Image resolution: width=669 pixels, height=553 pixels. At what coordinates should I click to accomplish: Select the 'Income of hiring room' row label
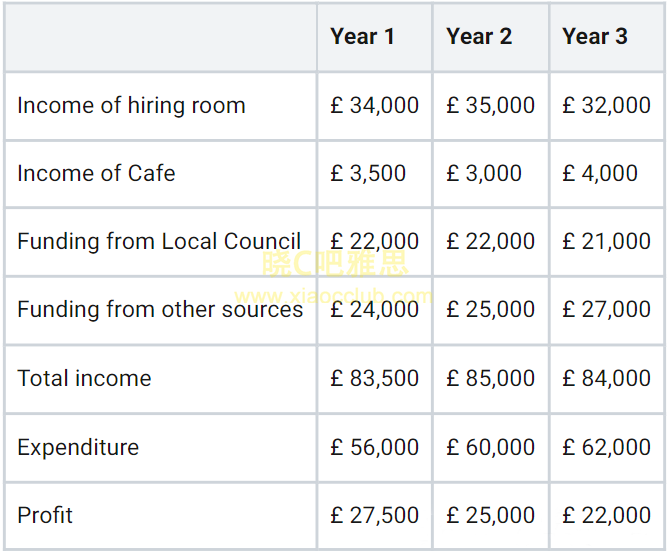[x=131, y=106]
